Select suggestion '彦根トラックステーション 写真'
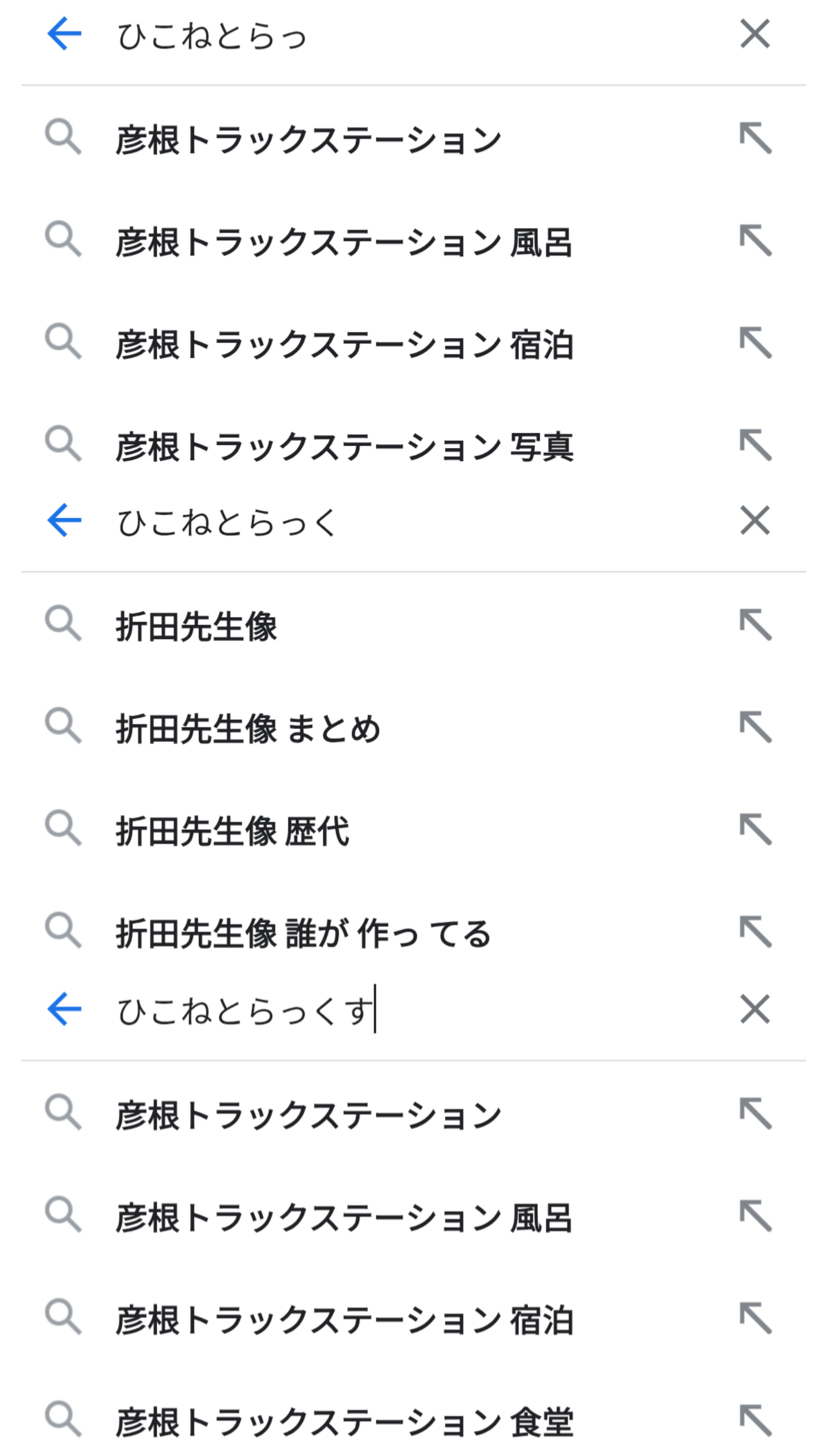The image size is (819, 1456). click(345, 447)
